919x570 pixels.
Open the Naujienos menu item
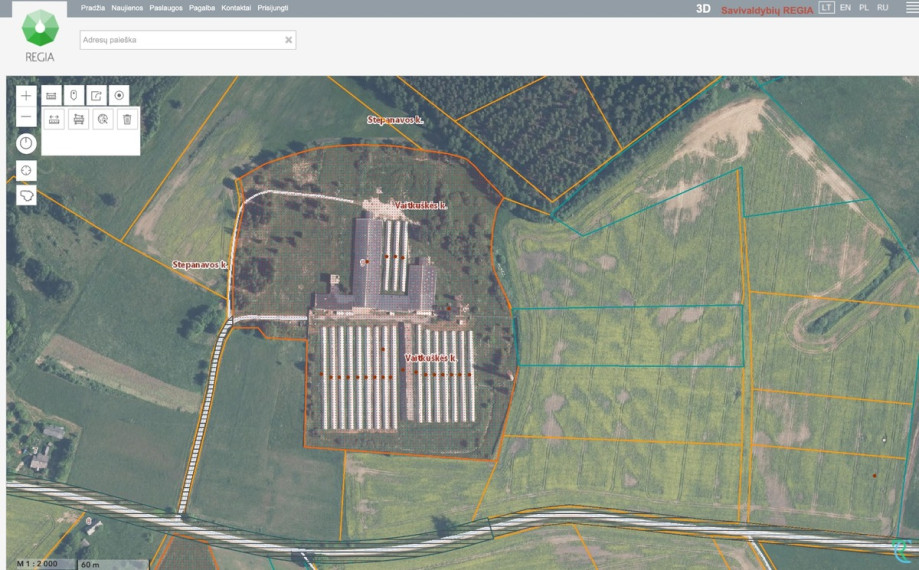tap(127, 8)
